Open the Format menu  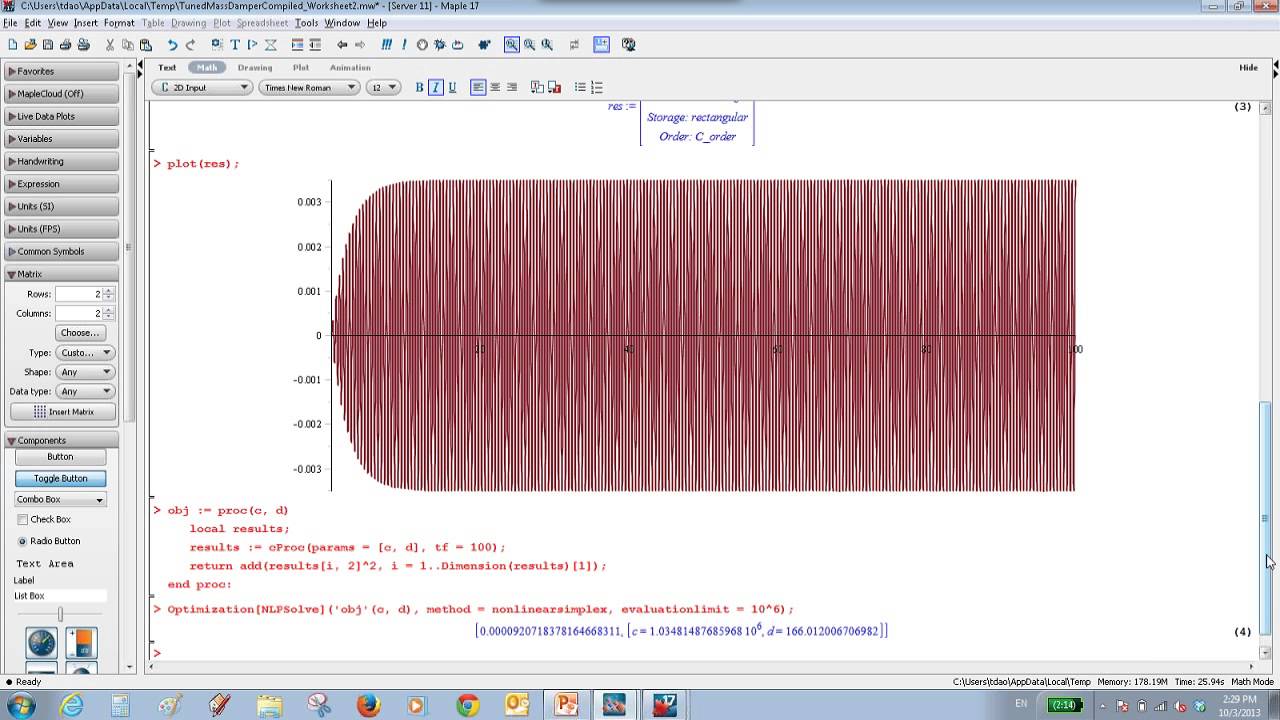[x=119, y=23]
